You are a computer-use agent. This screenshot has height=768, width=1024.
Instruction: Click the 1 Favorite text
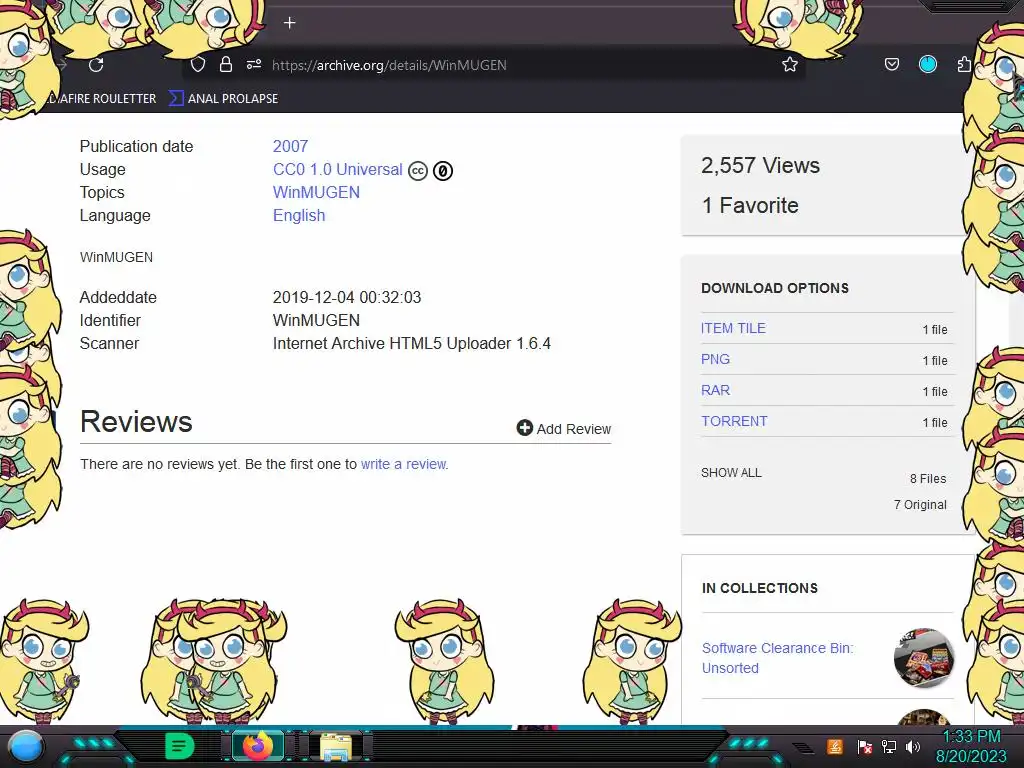[x=750, y=206]
